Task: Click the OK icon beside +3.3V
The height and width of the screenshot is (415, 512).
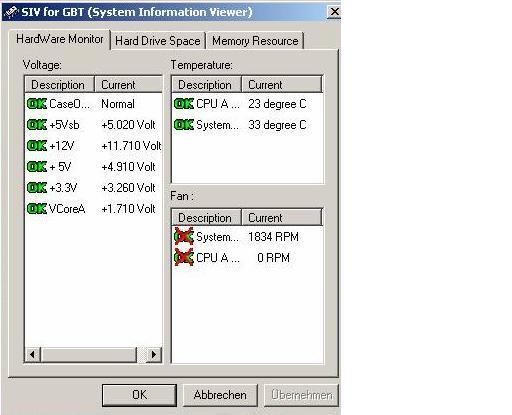Action: (x=37, y=188)
